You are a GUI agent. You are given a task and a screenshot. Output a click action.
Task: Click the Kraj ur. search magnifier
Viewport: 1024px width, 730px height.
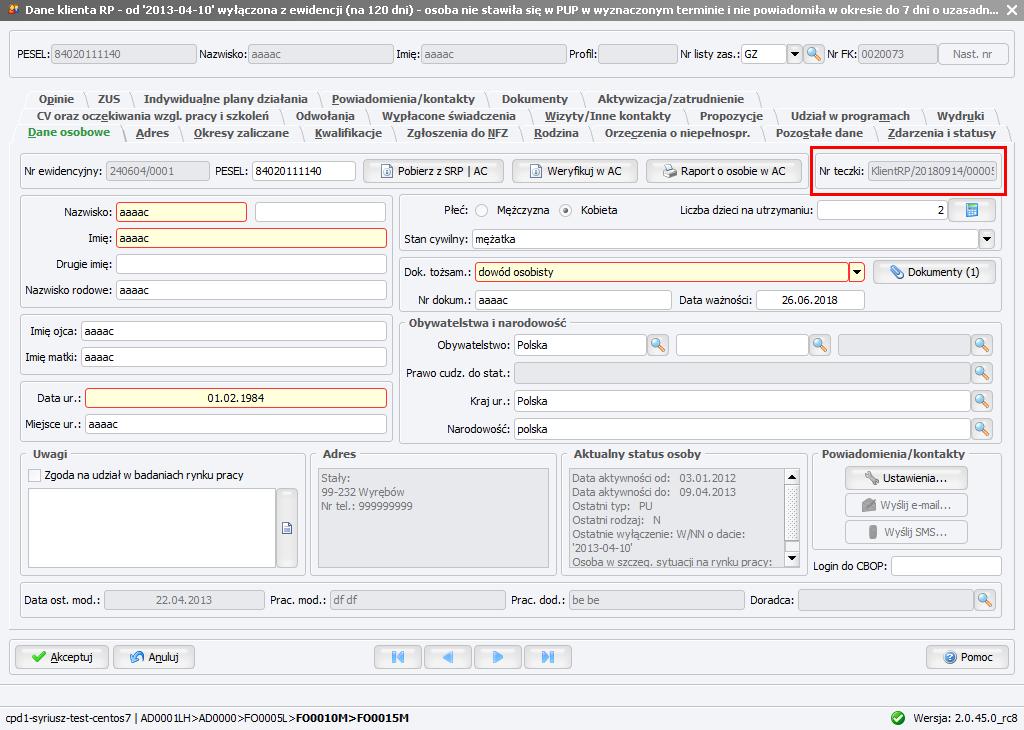[x=982, y=401]
